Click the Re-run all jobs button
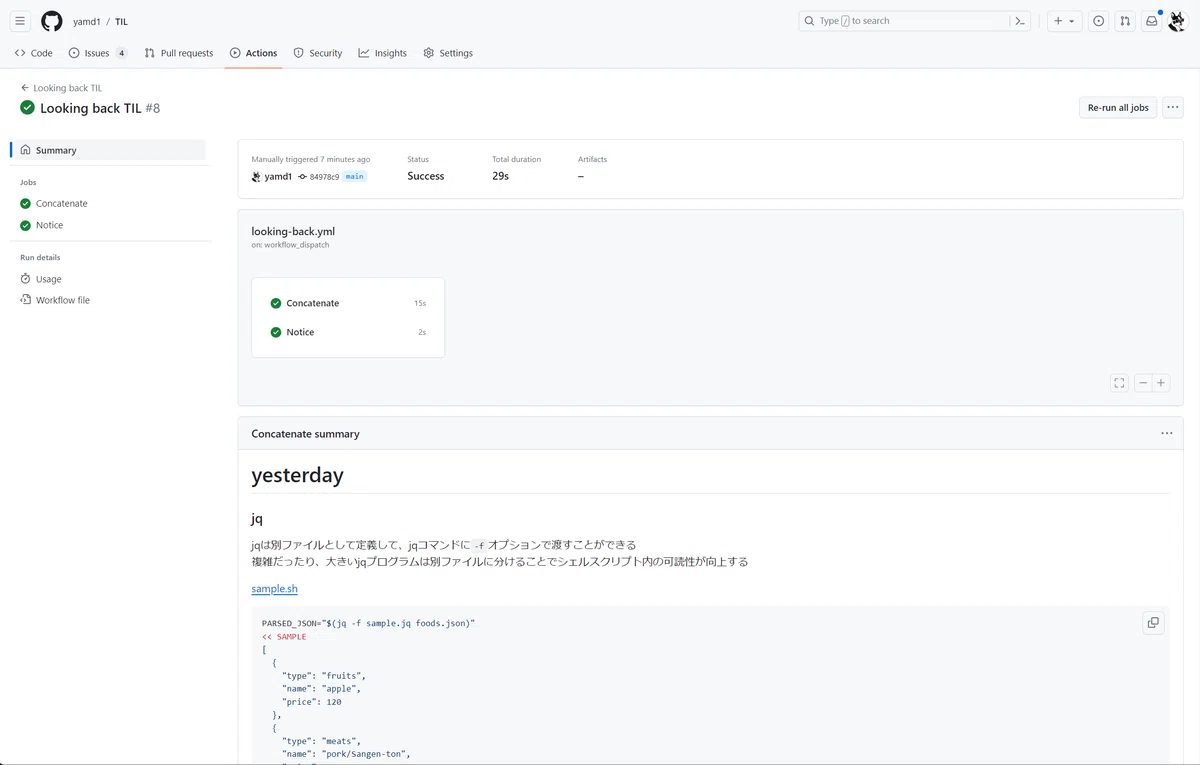 1118,108
